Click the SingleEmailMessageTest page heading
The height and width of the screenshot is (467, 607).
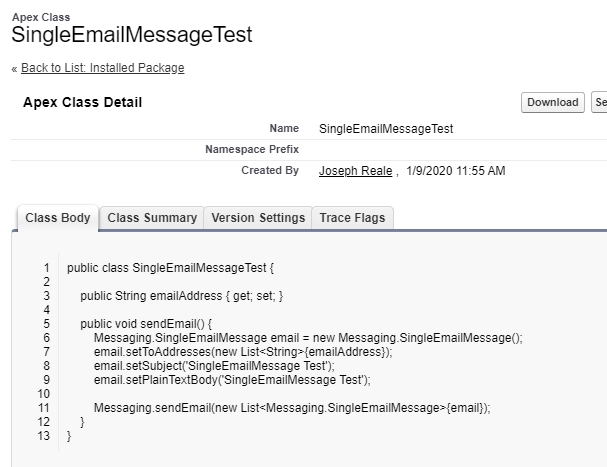132,34
